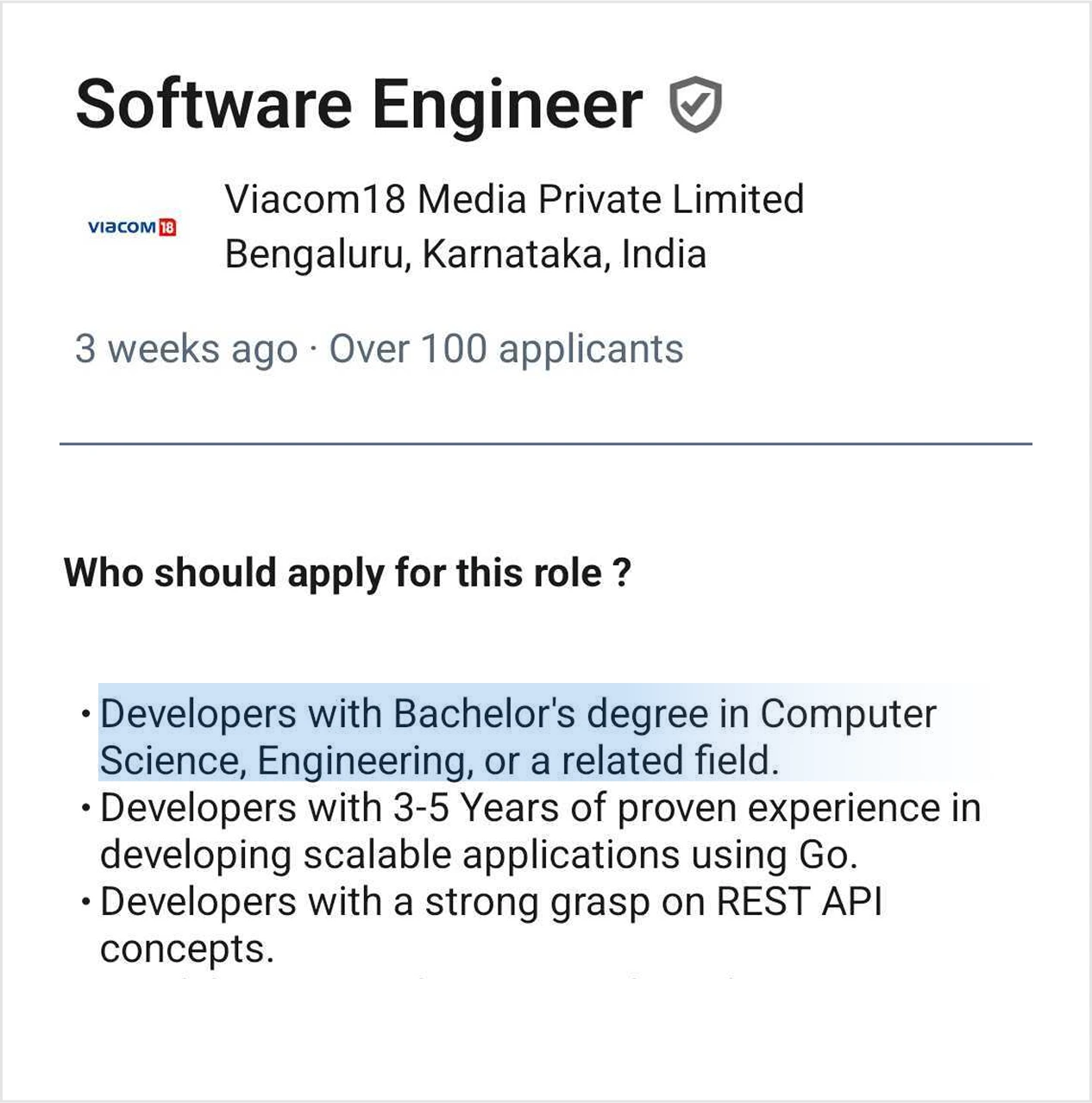Click the highlighted Bachelor's degree requirement line

(518, 714)
